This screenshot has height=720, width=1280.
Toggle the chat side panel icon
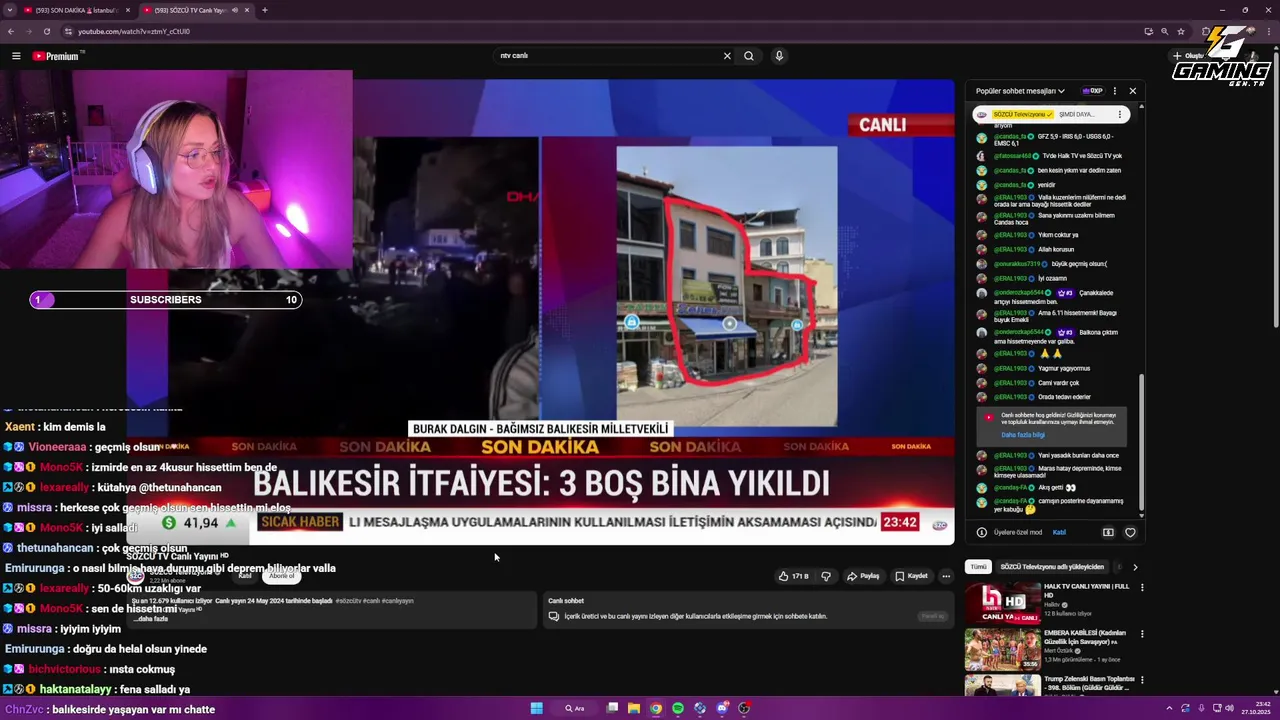pyautogui.click(x=1107, y=532)
